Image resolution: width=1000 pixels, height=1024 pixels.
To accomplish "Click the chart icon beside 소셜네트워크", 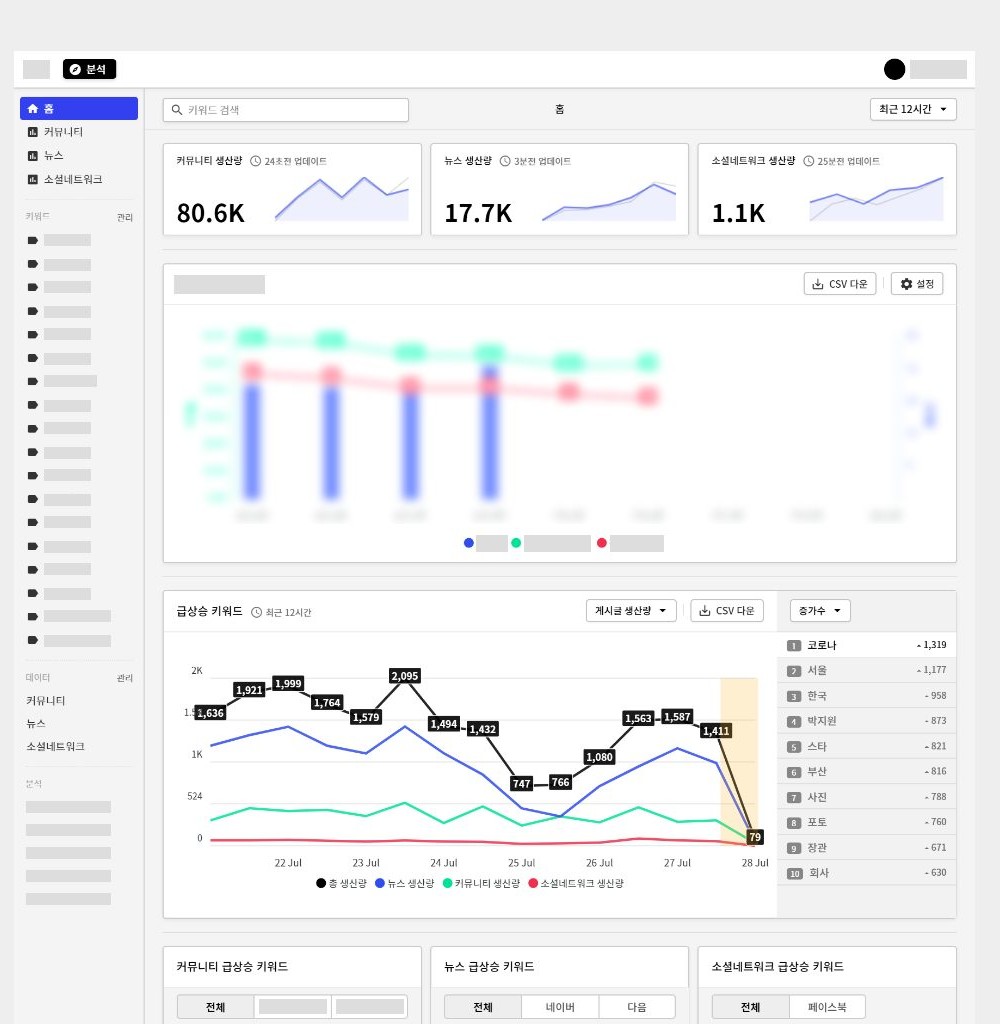I will click(33, 180).
